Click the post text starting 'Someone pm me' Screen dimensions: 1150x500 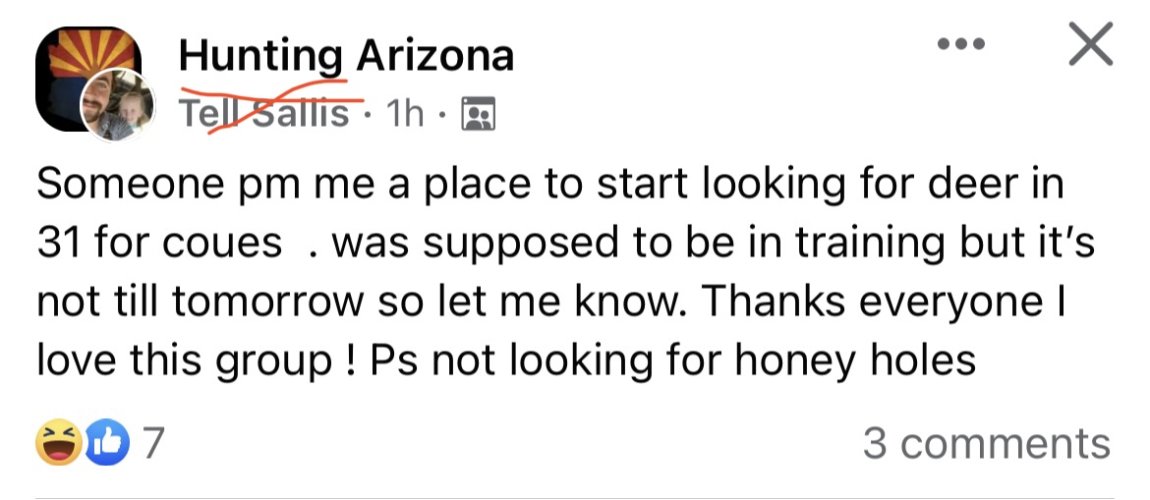click(566, 273)
